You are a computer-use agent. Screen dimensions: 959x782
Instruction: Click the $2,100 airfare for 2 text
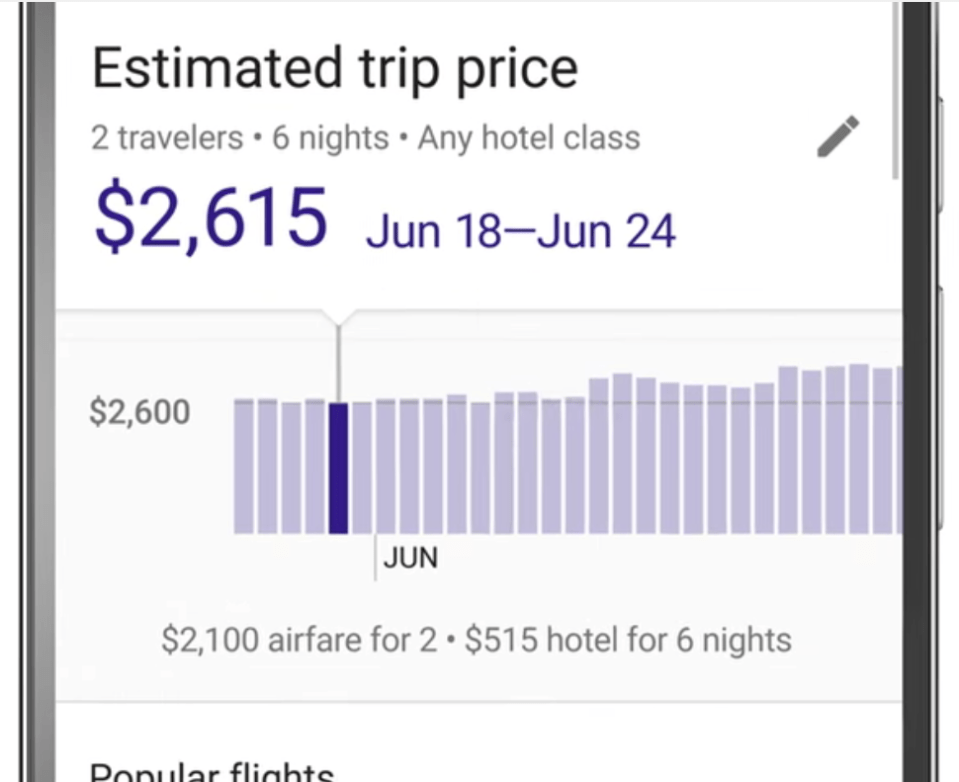(300, 639)
